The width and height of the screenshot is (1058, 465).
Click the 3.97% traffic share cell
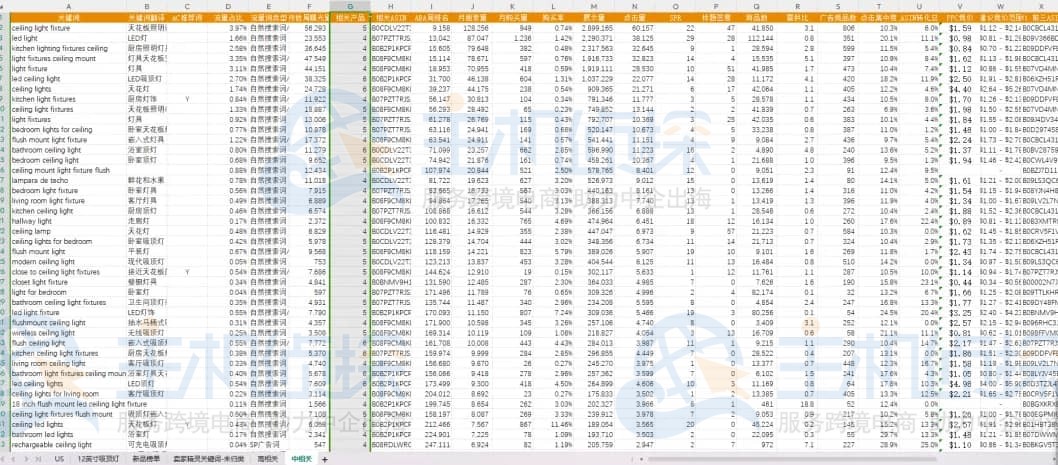[227, 28]
